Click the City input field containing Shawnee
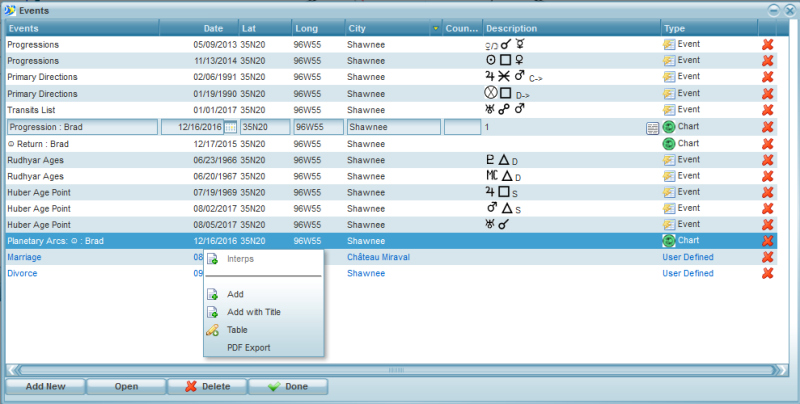Screen dimensions: 800x404 pyautogui.click(x=392, y=127)
